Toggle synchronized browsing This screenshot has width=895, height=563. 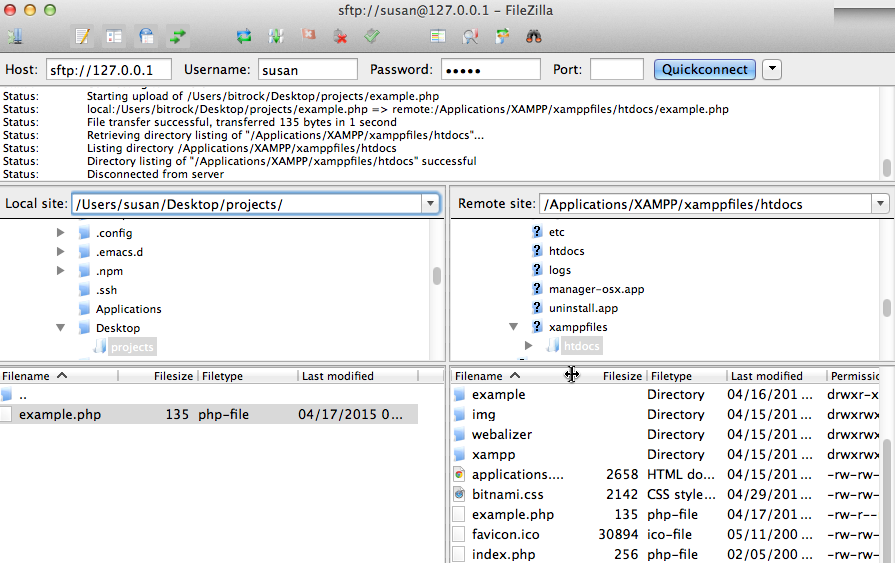point(502,37)
